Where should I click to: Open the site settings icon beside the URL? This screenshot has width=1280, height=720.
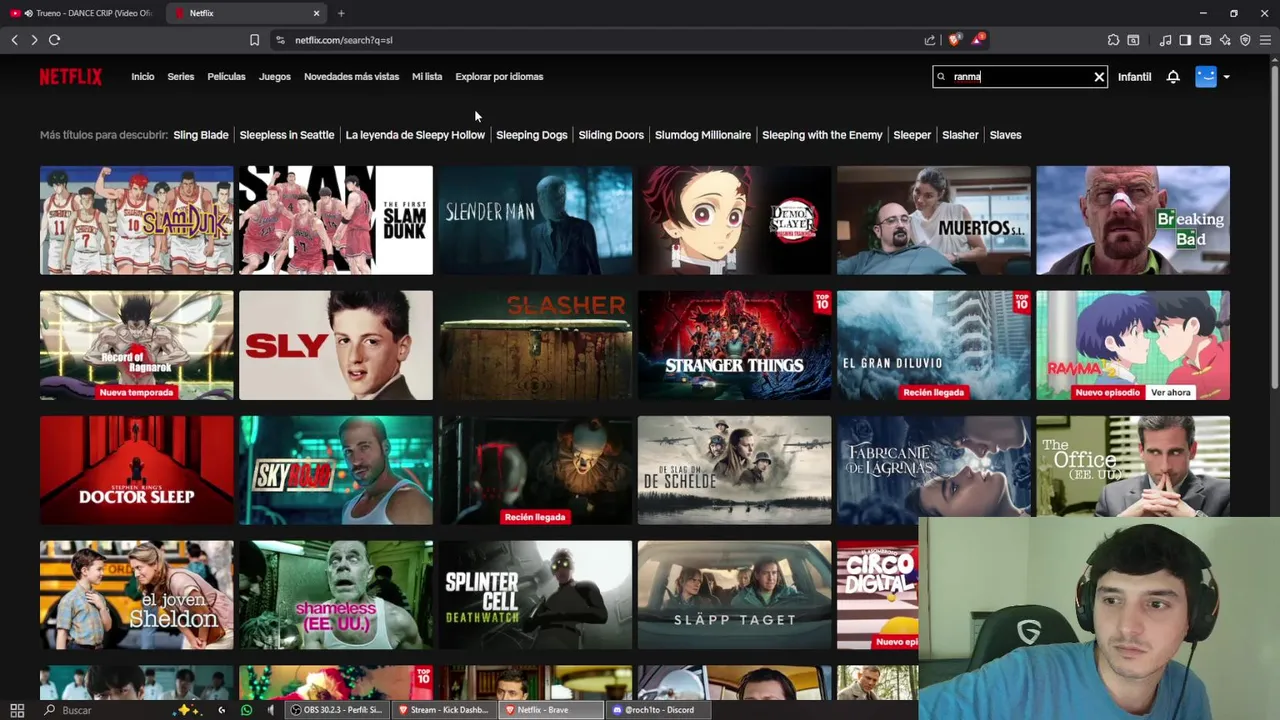pos(280,40)
